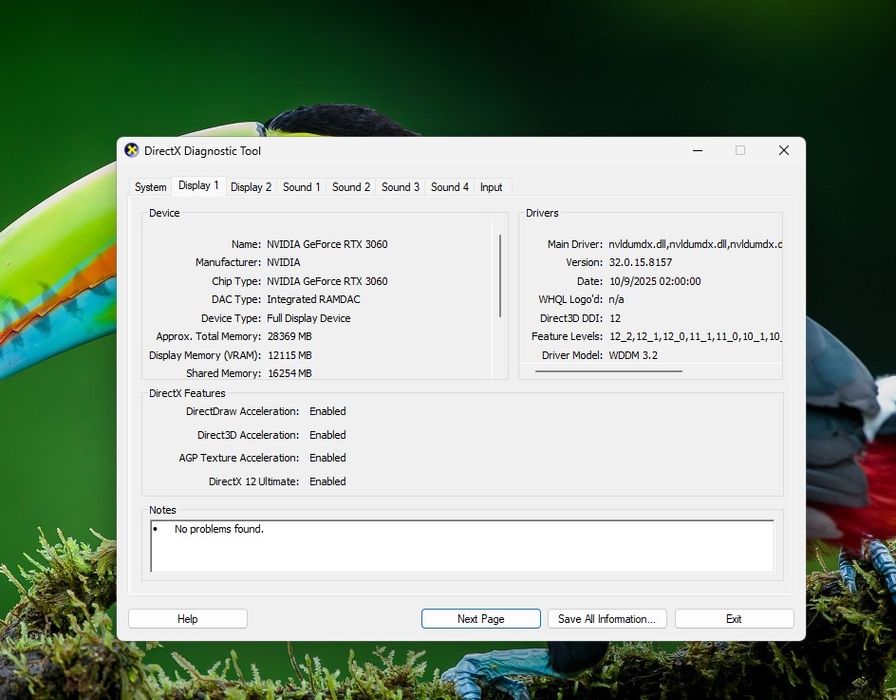Select the Name value NVIDIA GeForce RTX 3060
The width and height of the screenshot is (896, 700).
point(327,244)
